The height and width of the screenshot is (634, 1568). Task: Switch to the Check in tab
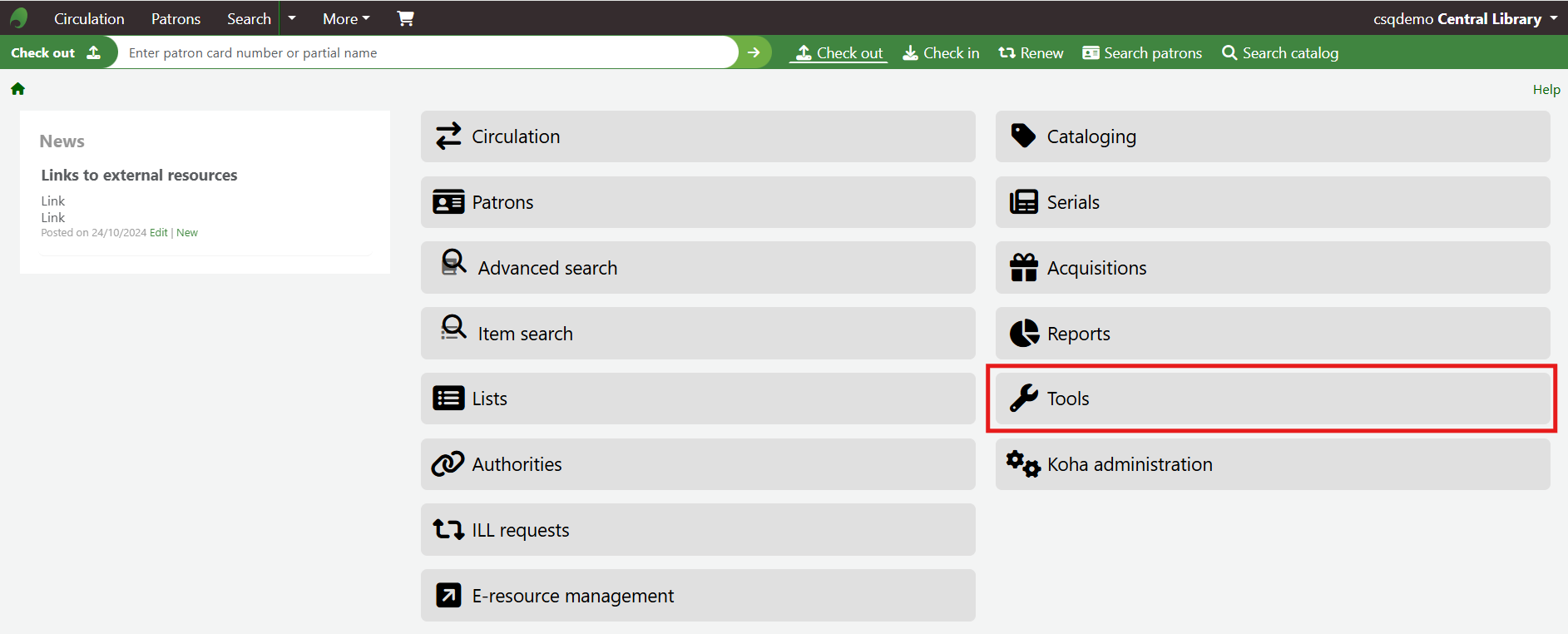point(941,53)
